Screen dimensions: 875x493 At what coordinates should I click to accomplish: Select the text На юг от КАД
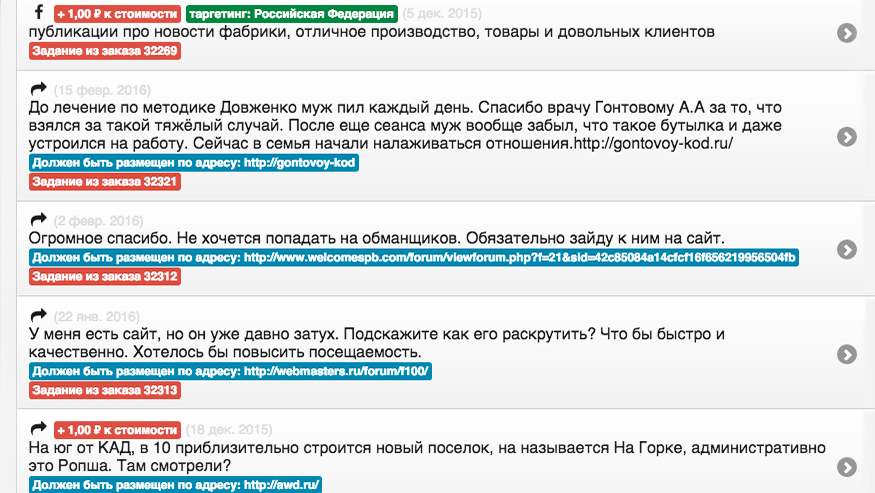click(x=427, y=456)
